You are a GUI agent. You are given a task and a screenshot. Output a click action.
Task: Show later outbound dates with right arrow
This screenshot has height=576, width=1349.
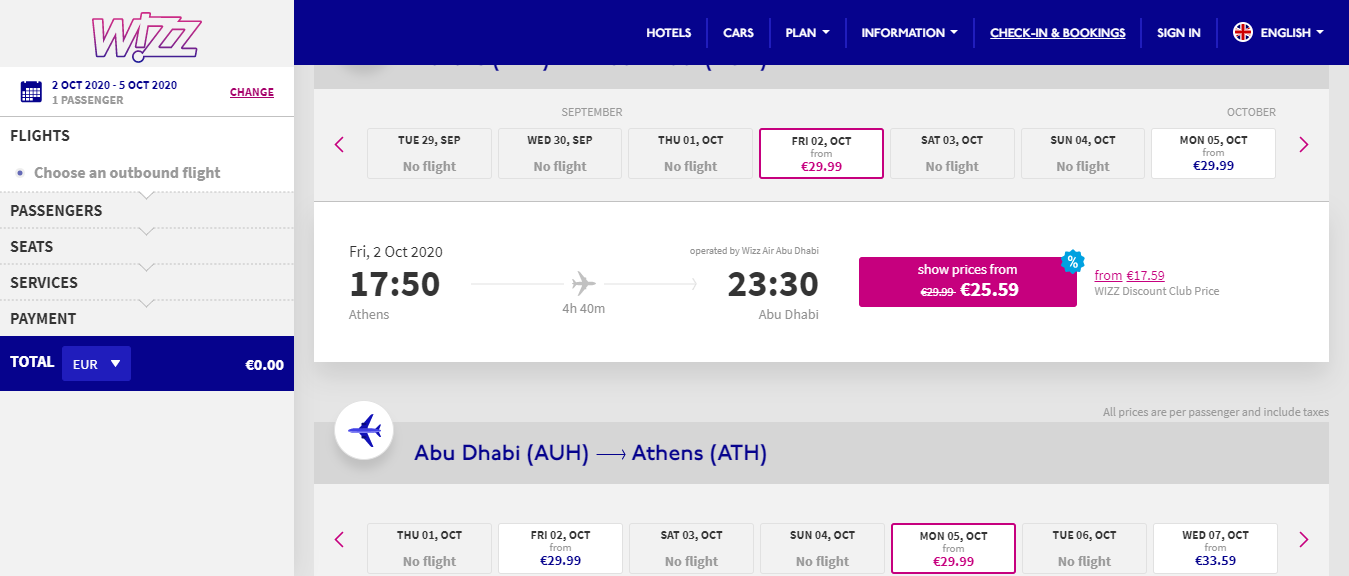[1303, 145]
